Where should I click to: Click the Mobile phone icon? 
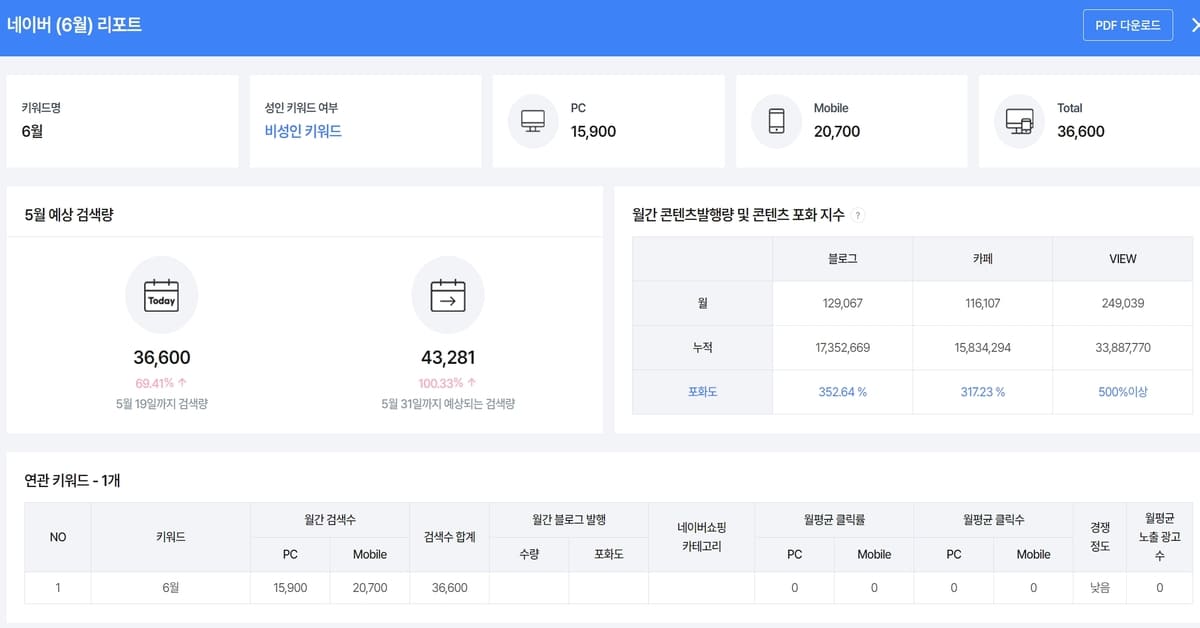[779, 120]
